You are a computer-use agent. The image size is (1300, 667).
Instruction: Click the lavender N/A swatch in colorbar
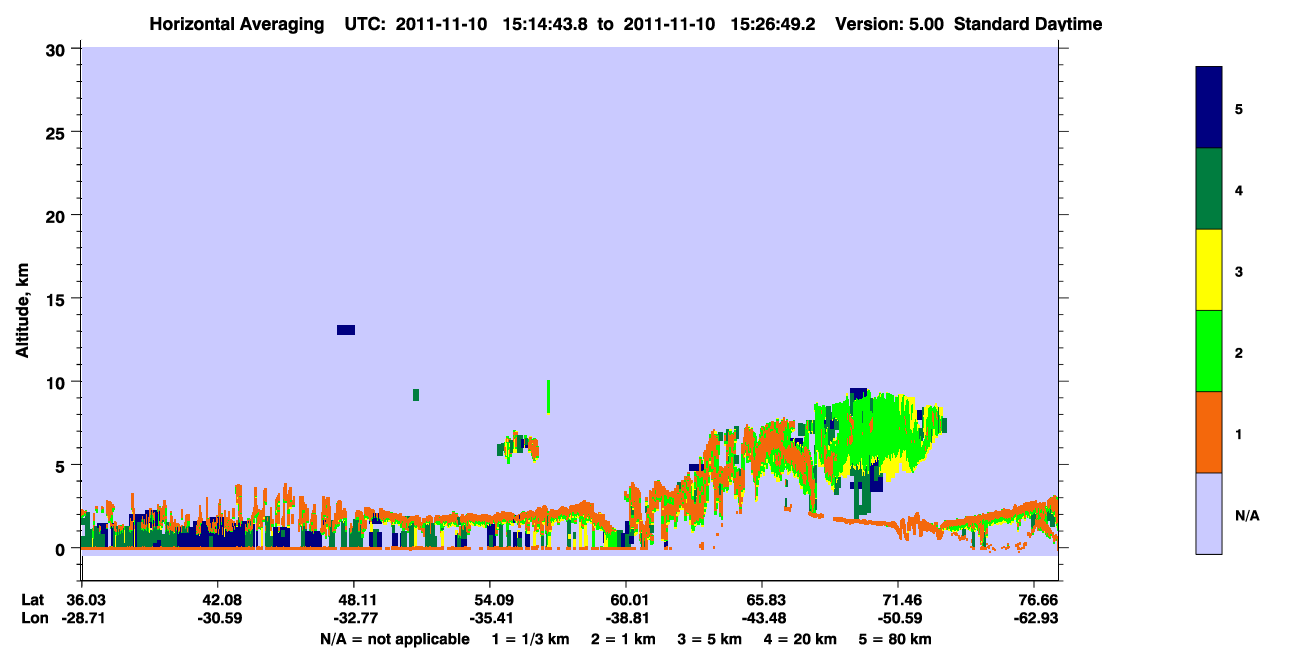pos(1209,513)
